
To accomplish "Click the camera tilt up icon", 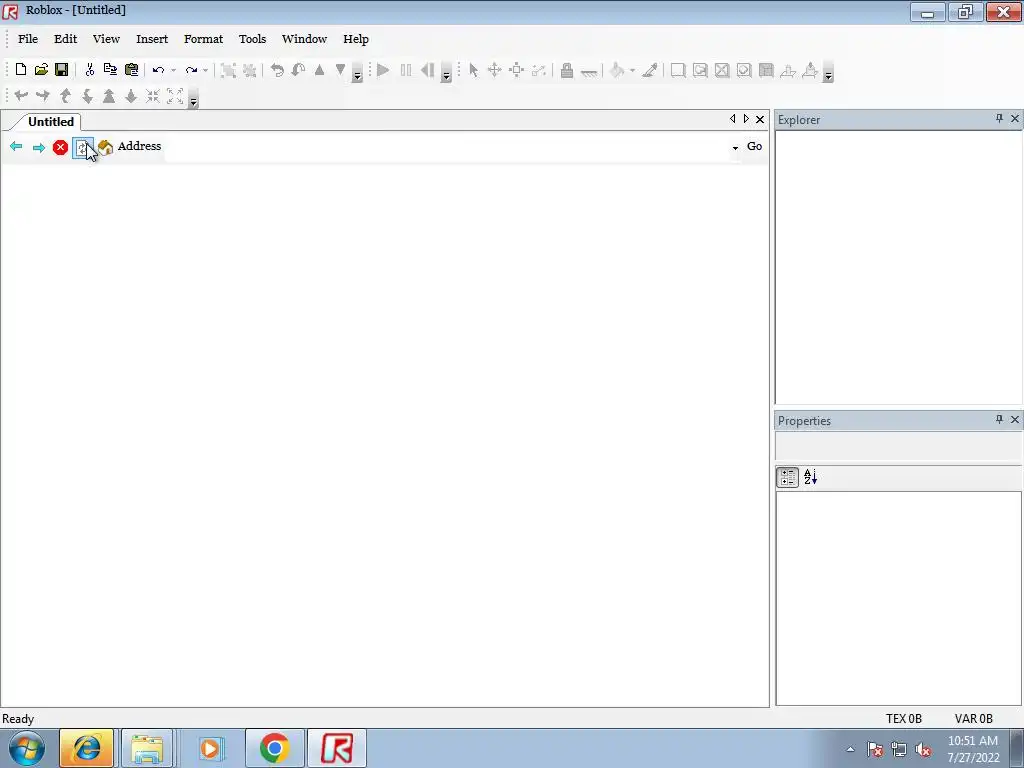I will tap(65, 96).
